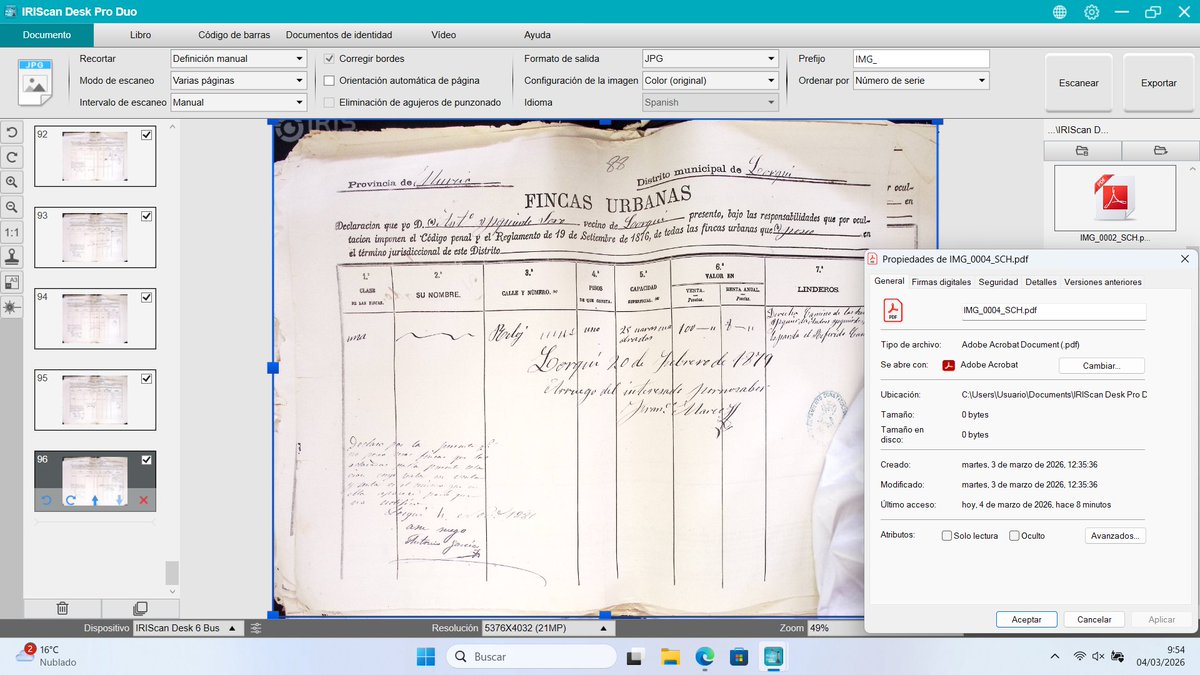Open Recortar dropdown
The image size is (1200, 675).
point(238,59)
